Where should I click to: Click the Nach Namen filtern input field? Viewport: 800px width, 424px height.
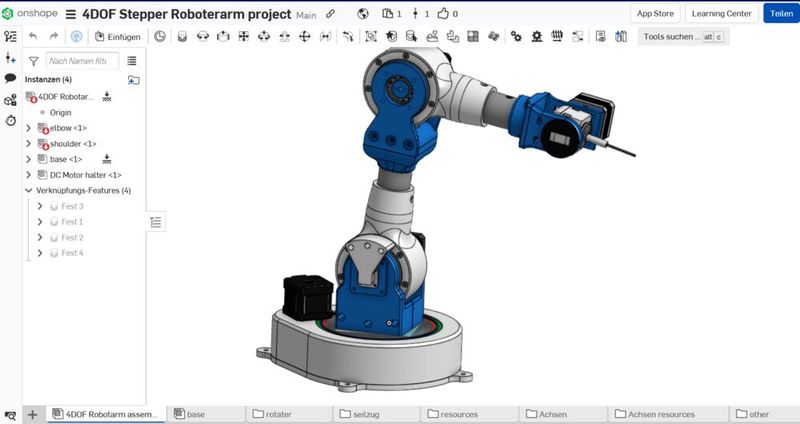(82, 61)
